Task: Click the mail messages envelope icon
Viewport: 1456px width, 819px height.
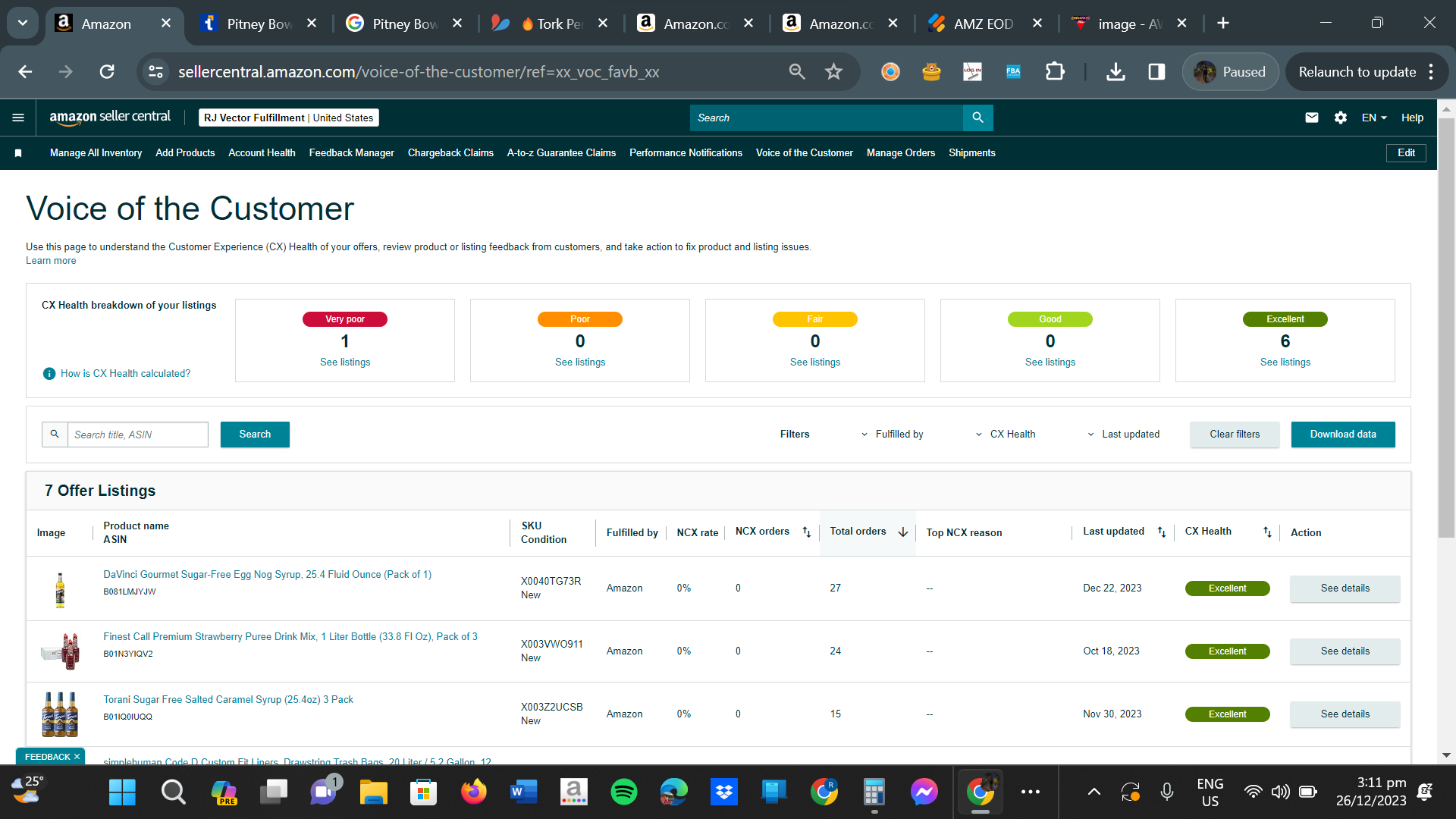Action: coord(1312,118)
